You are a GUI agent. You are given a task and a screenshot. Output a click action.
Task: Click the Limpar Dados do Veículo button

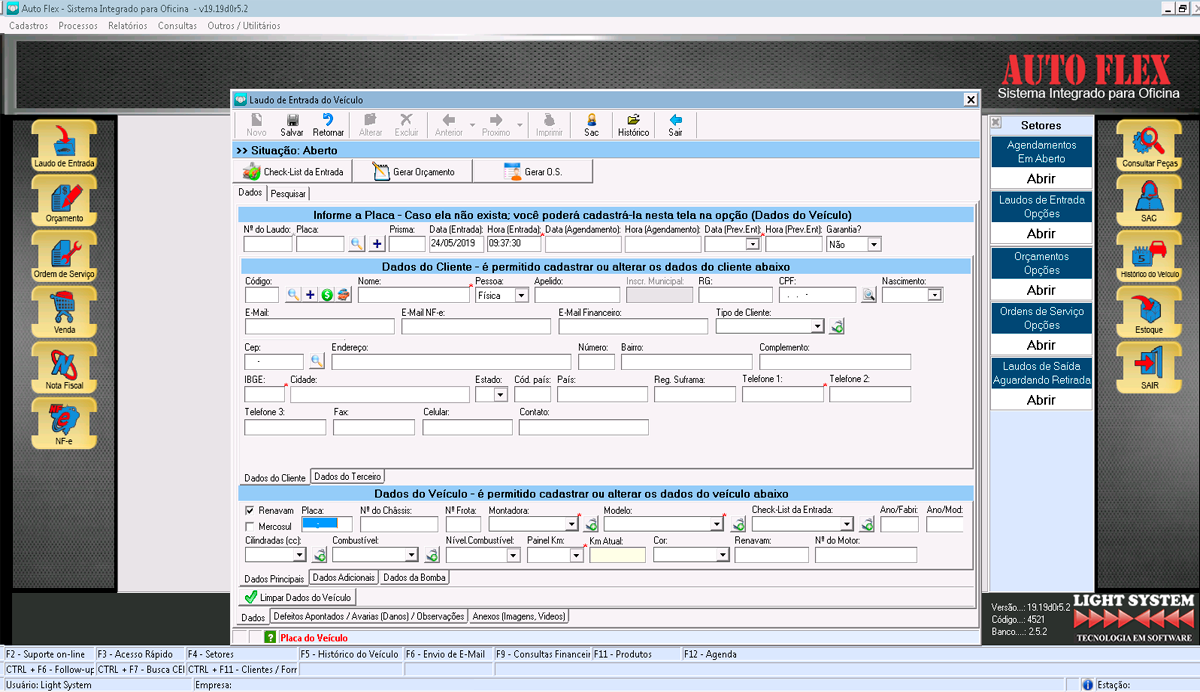pos(297,597)
